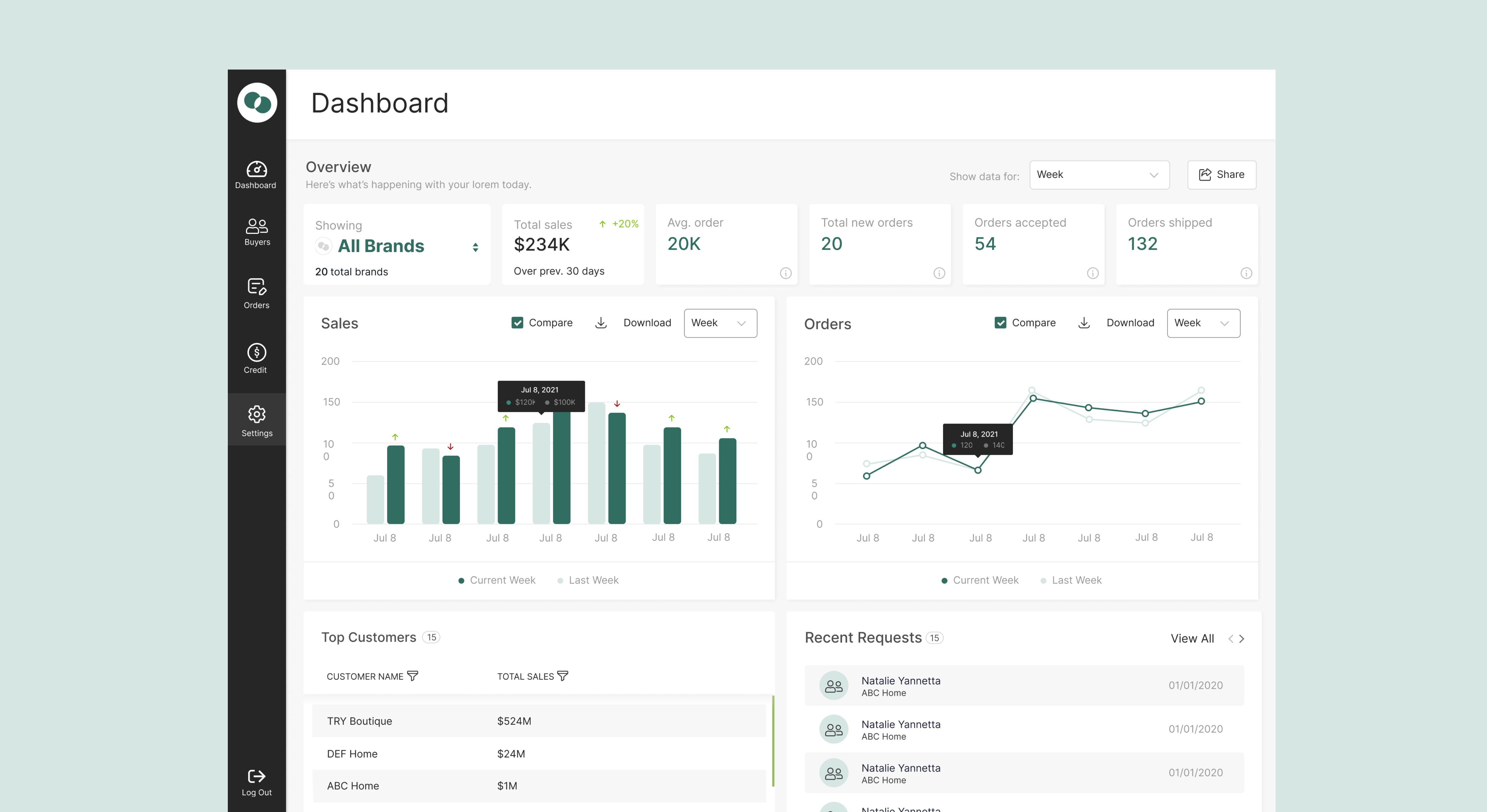Click avatar icon of second Natalie Yannetta request
1487x812 pixels.
point(834,730)
